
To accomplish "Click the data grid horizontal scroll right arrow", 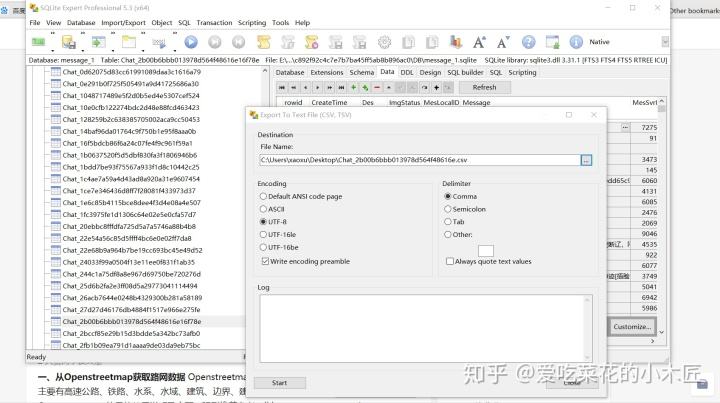I will [652, 341].
